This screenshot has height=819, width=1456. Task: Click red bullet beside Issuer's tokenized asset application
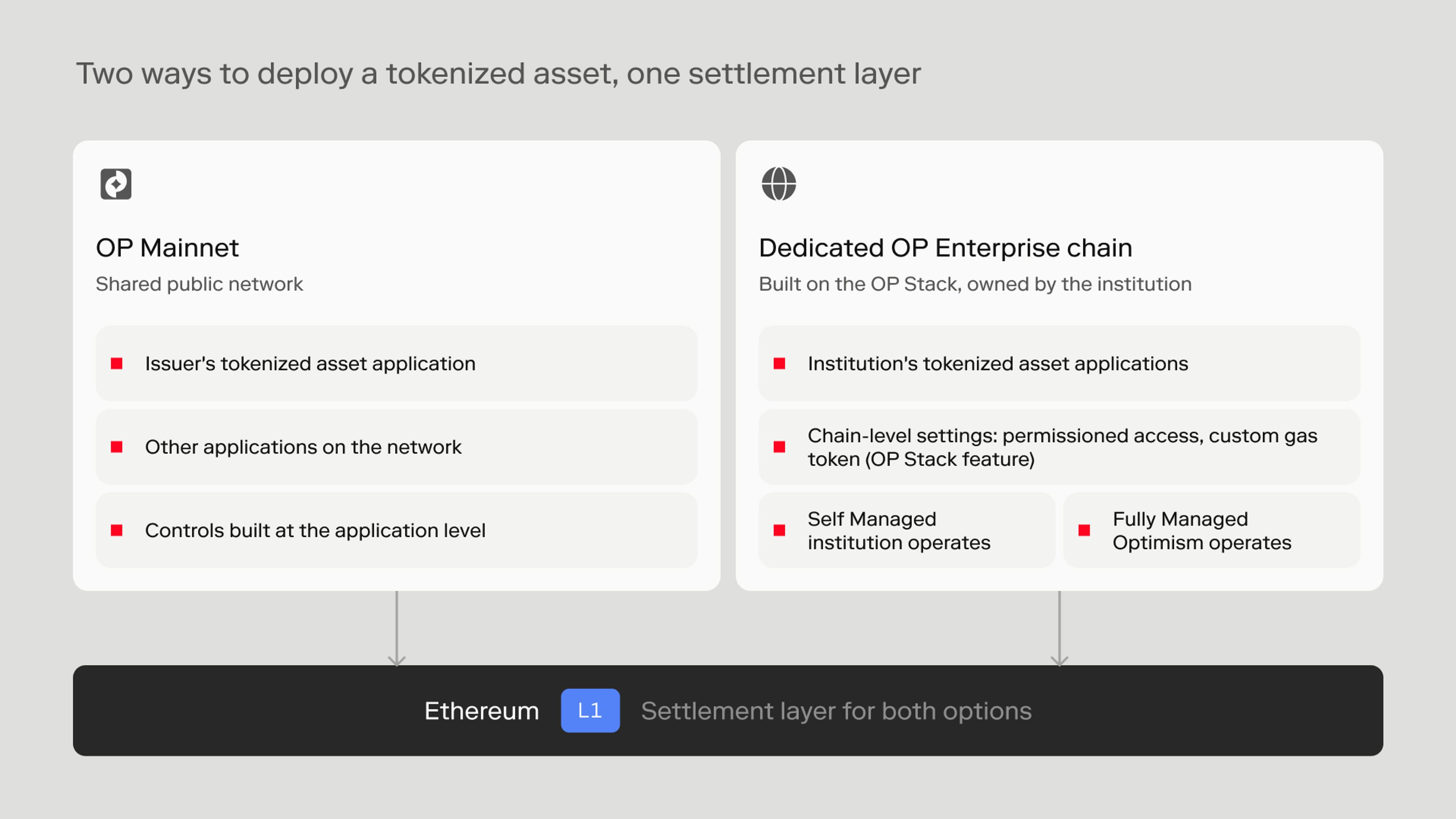[x=116, y=364]
